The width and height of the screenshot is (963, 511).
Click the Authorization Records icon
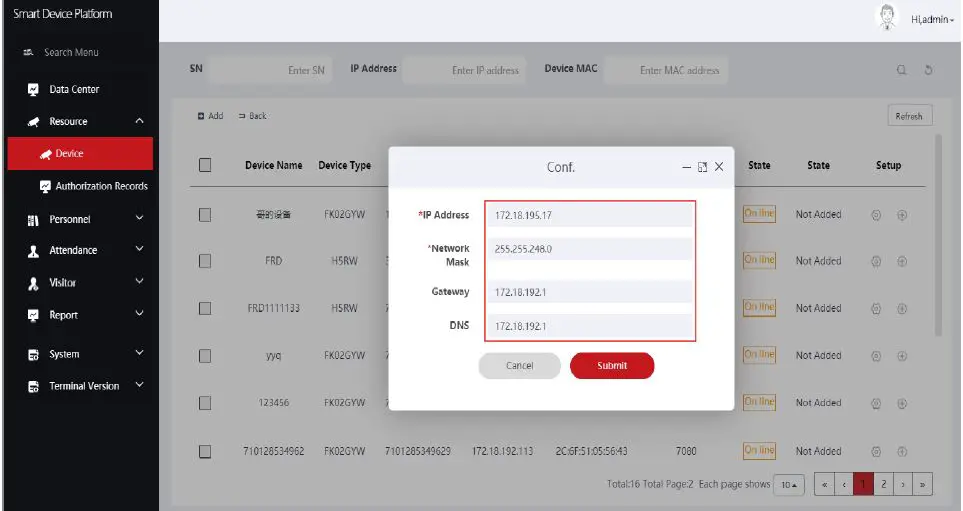45,186
